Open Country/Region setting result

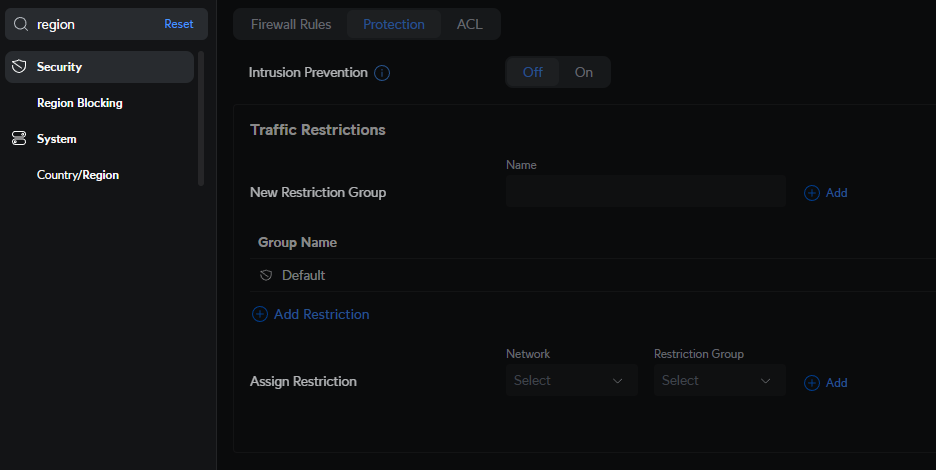point(78,175)
